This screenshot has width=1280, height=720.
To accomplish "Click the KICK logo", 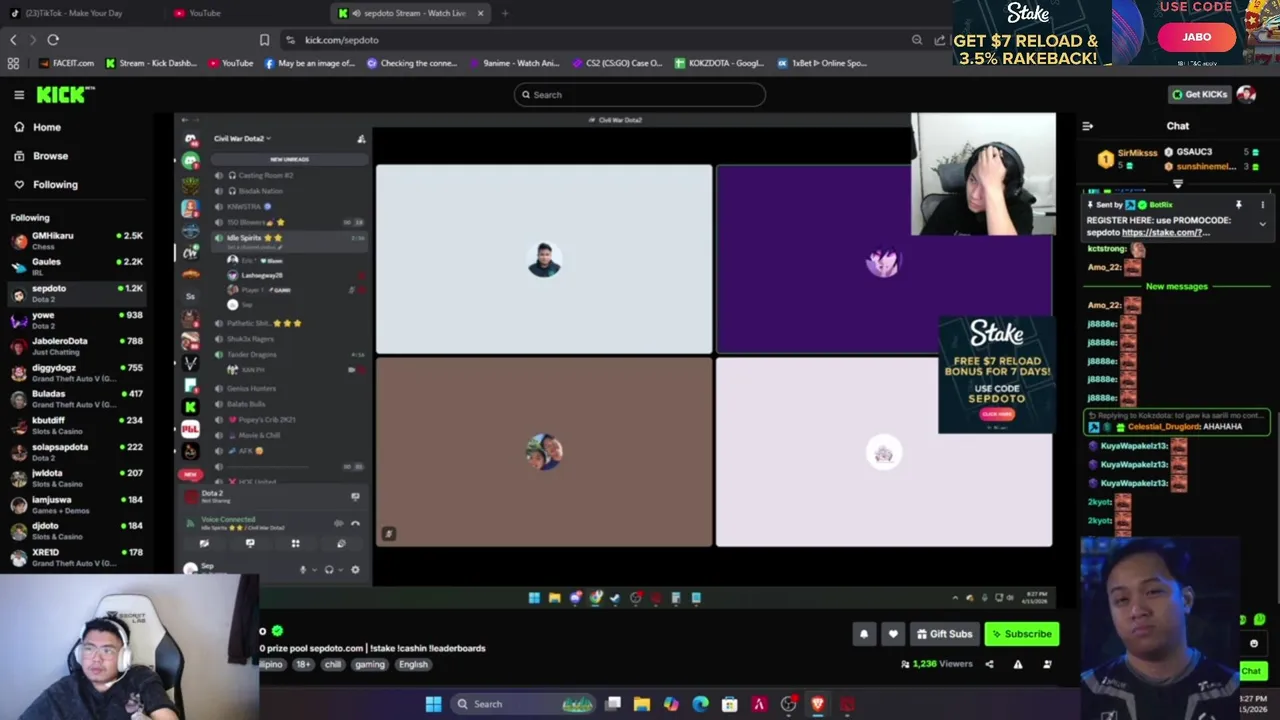I will pyautogui.click(x=65, y=95).
